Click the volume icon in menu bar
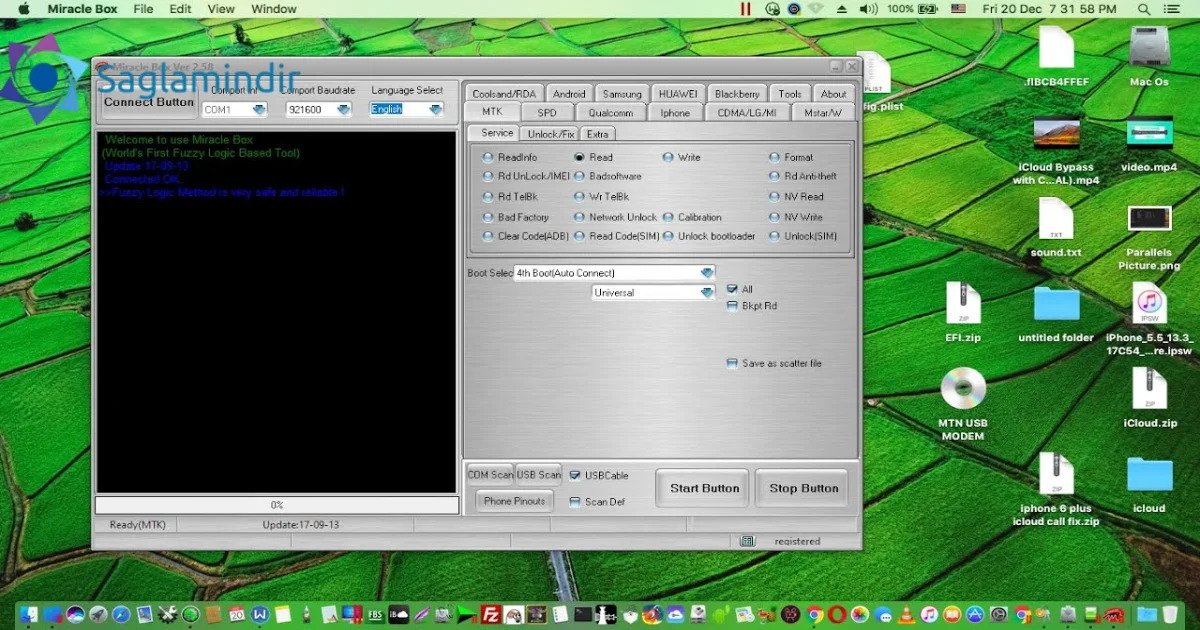1200x630 pixels. point(868,9)
